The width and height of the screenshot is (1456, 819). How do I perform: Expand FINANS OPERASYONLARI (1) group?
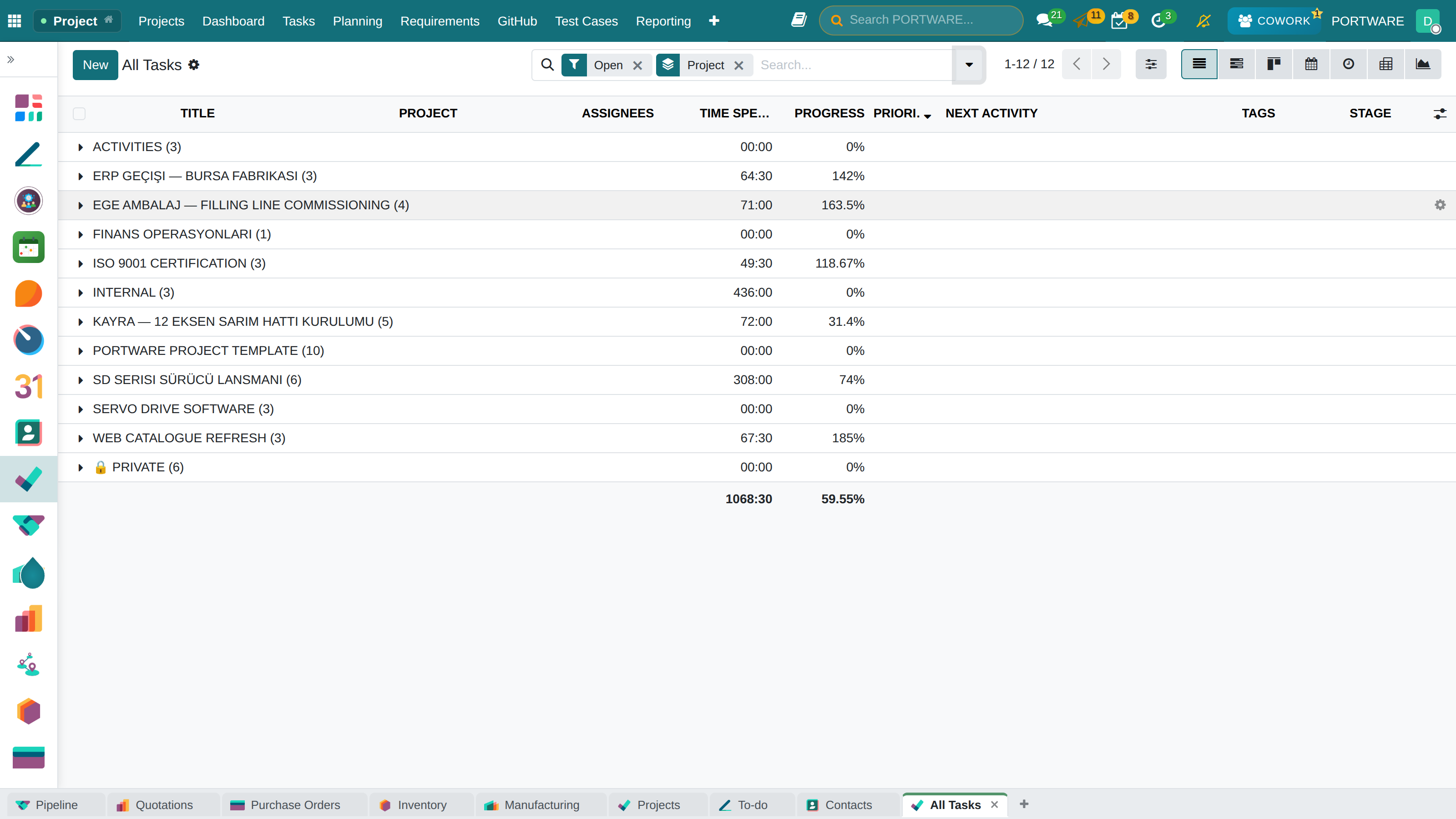point(80,235)
